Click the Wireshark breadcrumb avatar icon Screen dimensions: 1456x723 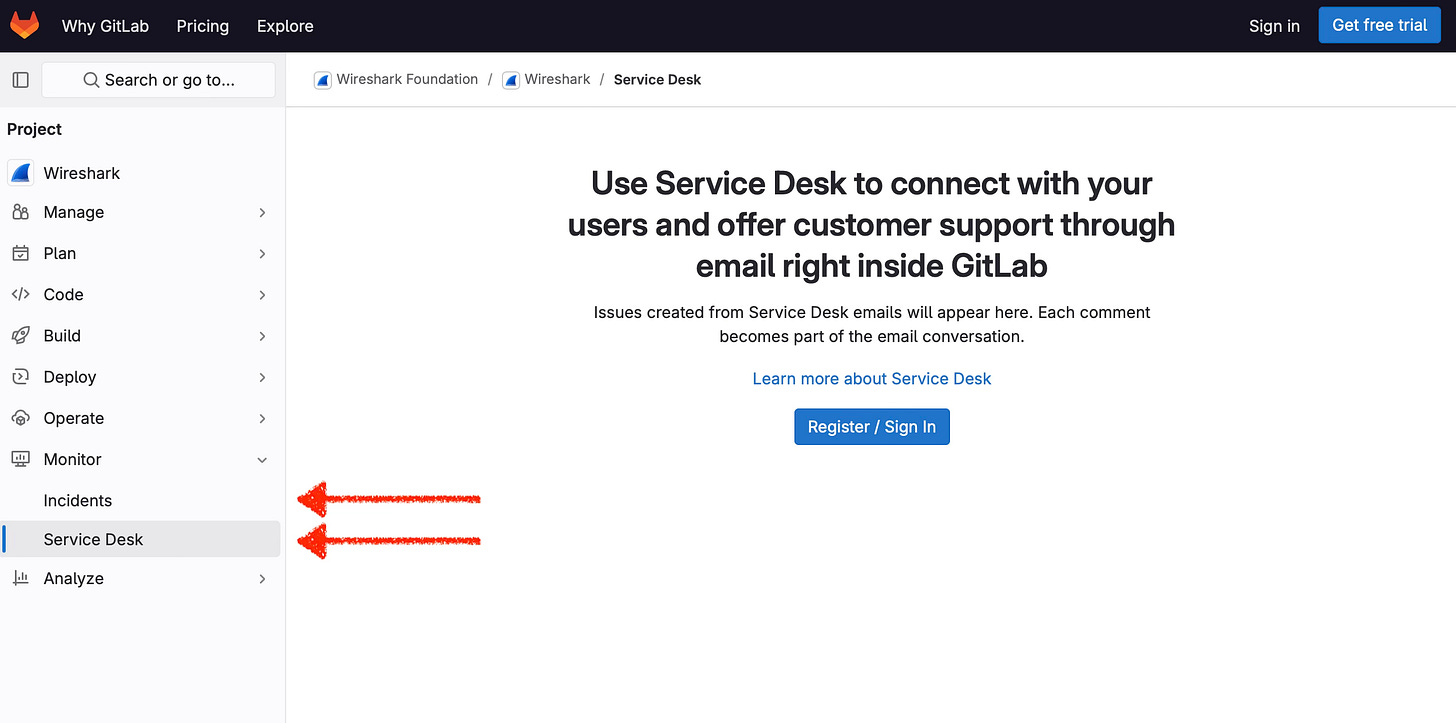510,80
